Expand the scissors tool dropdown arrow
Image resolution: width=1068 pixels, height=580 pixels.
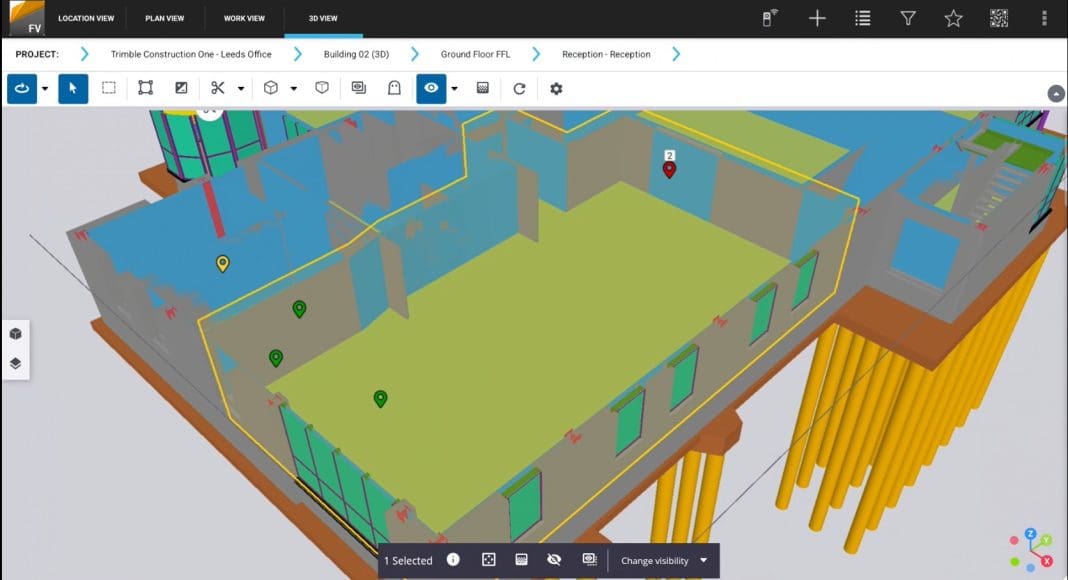241,88
